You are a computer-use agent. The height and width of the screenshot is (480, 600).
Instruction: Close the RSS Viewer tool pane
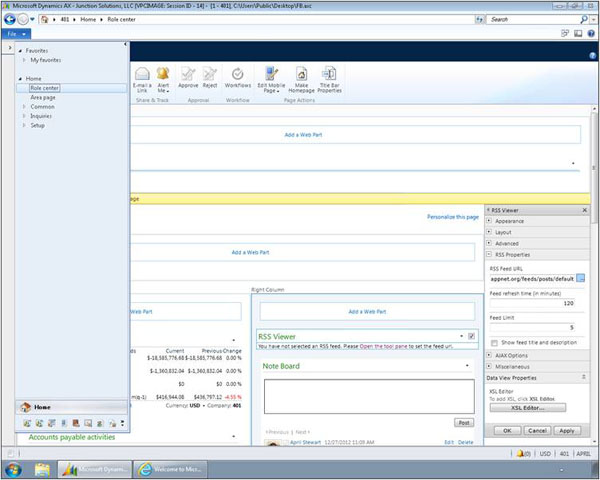pos(585,210)
